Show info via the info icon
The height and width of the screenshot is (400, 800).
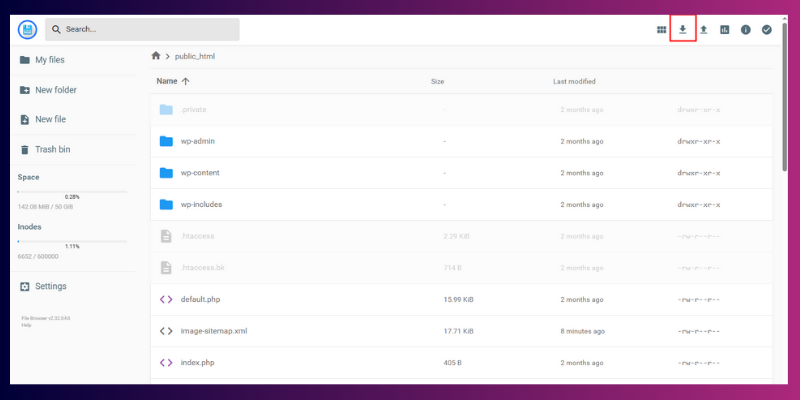746,30
